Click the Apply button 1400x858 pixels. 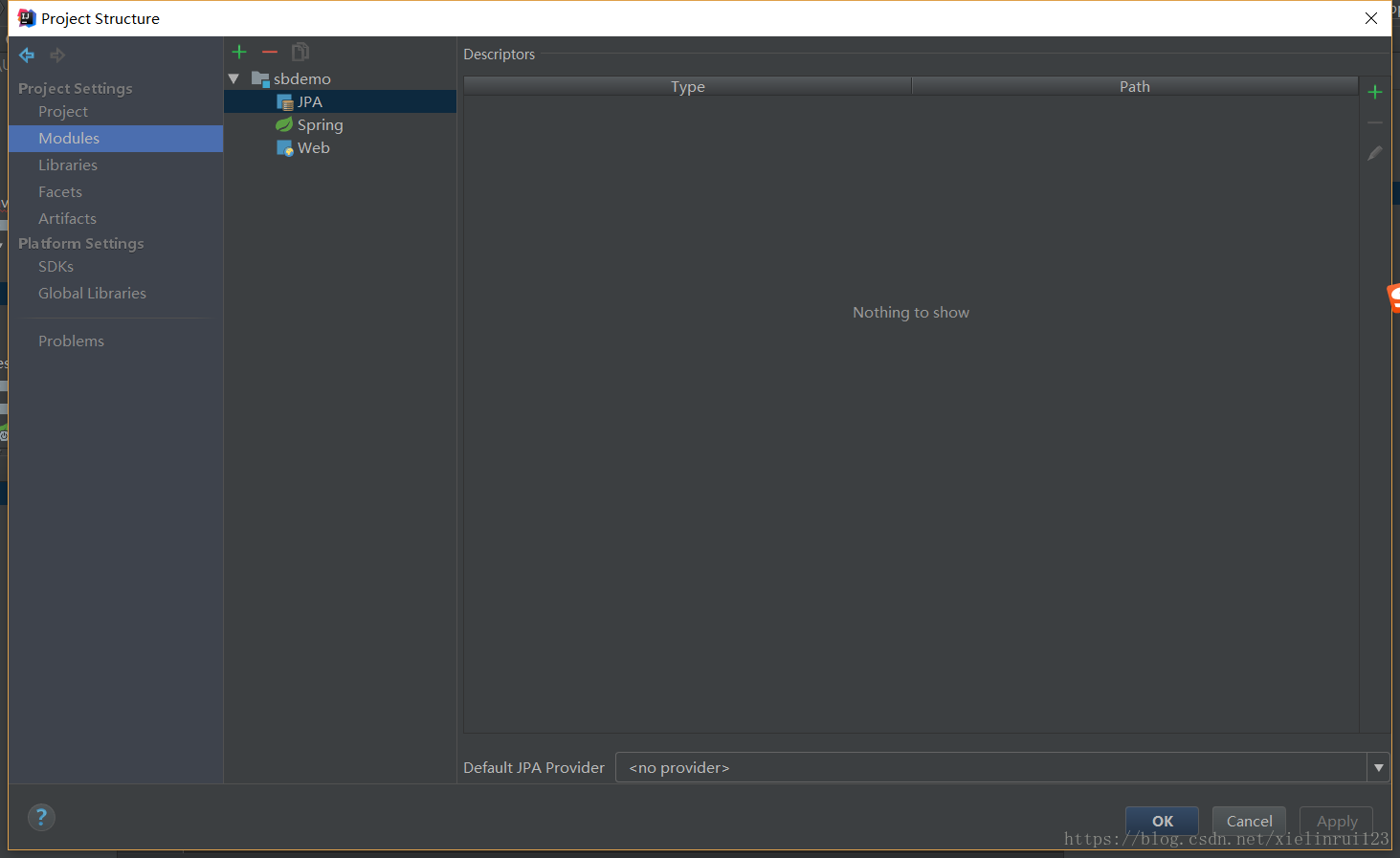(x=1336, y=821)
